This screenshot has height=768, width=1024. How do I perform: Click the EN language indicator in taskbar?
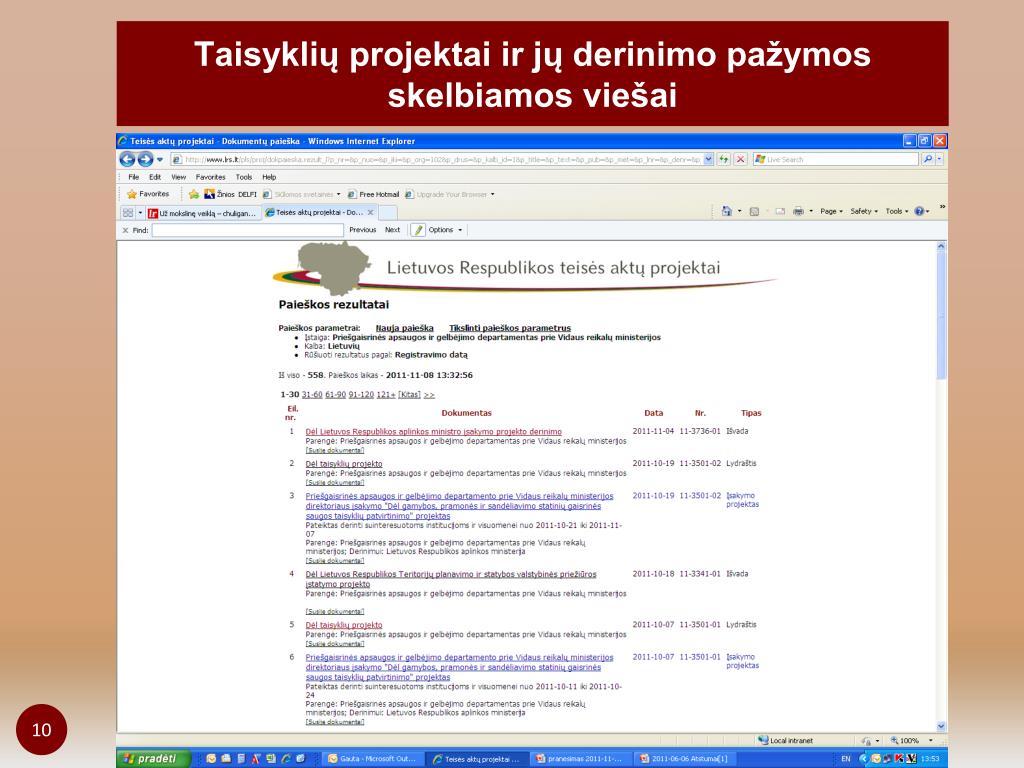click(846, 759)
